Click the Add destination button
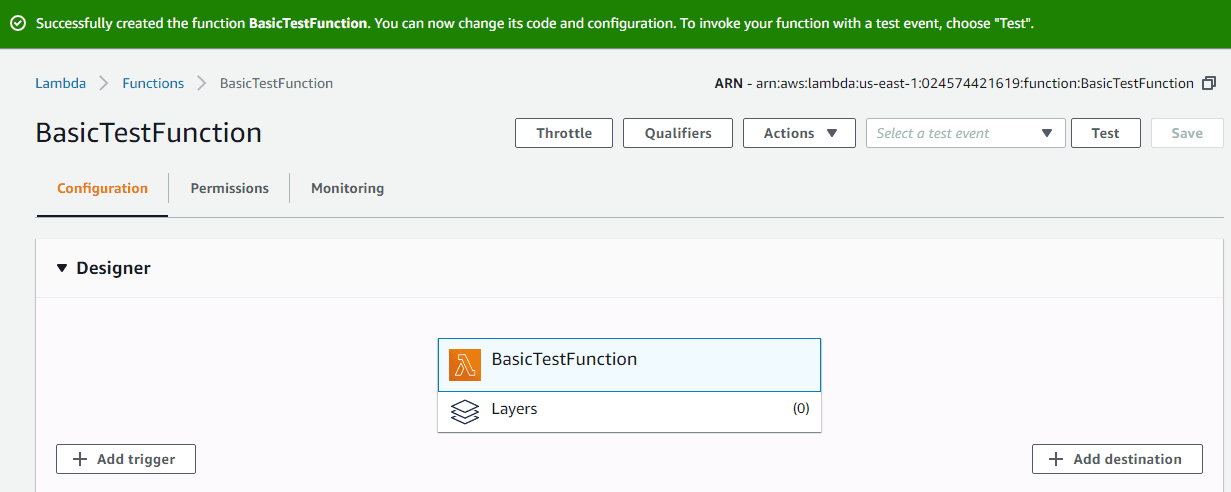Viewport: 1231px width, 492px height. pos(1117,459)
